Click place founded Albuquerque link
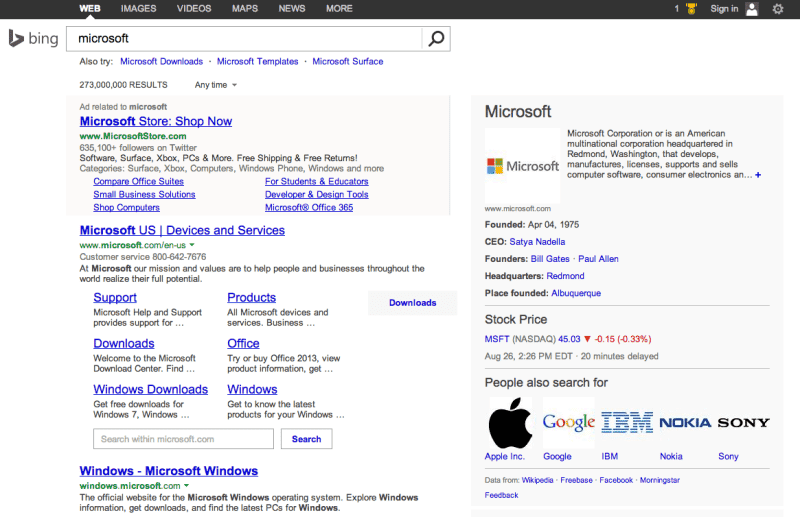This screenshot has width=800, height=517. [576, 293]
